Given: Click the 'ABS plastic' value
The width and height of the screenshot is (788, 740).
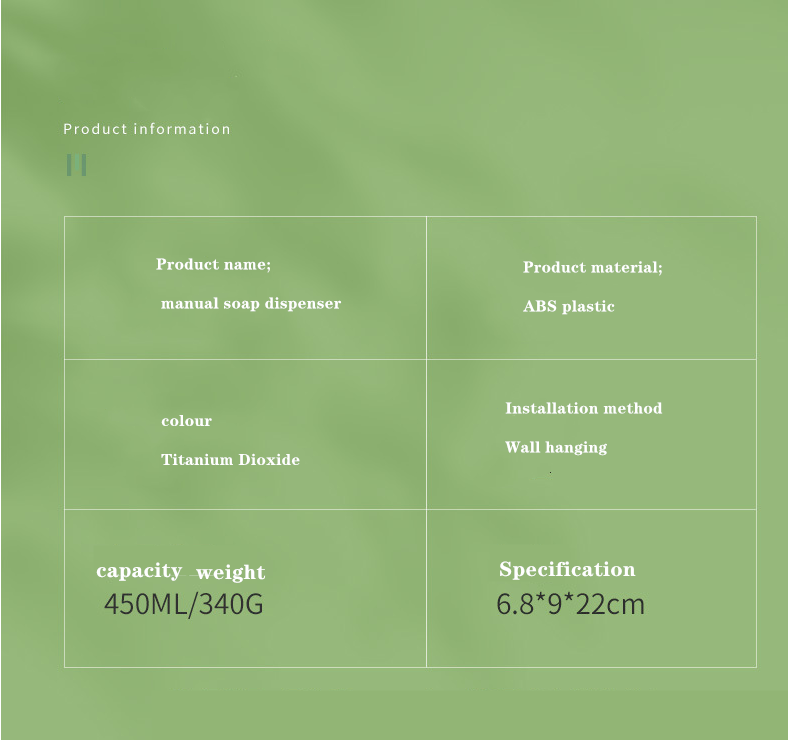Looking at the screenshot, I should pos(569,306).
